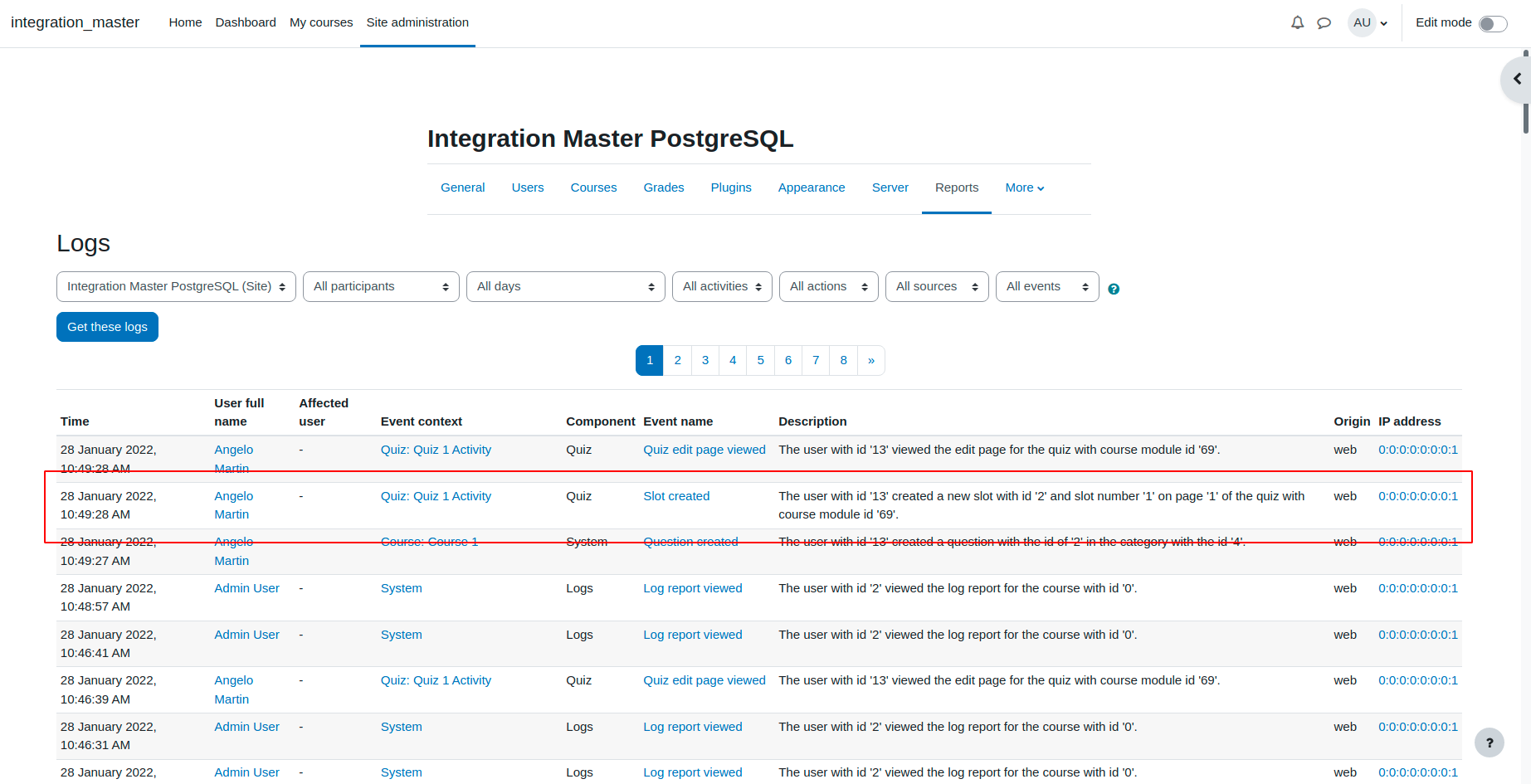The image size is (1531, 784).
Task: Click IP address 0:0:0:0:0:0:0:1 in Slot created row
Action: coord(1418,496)
